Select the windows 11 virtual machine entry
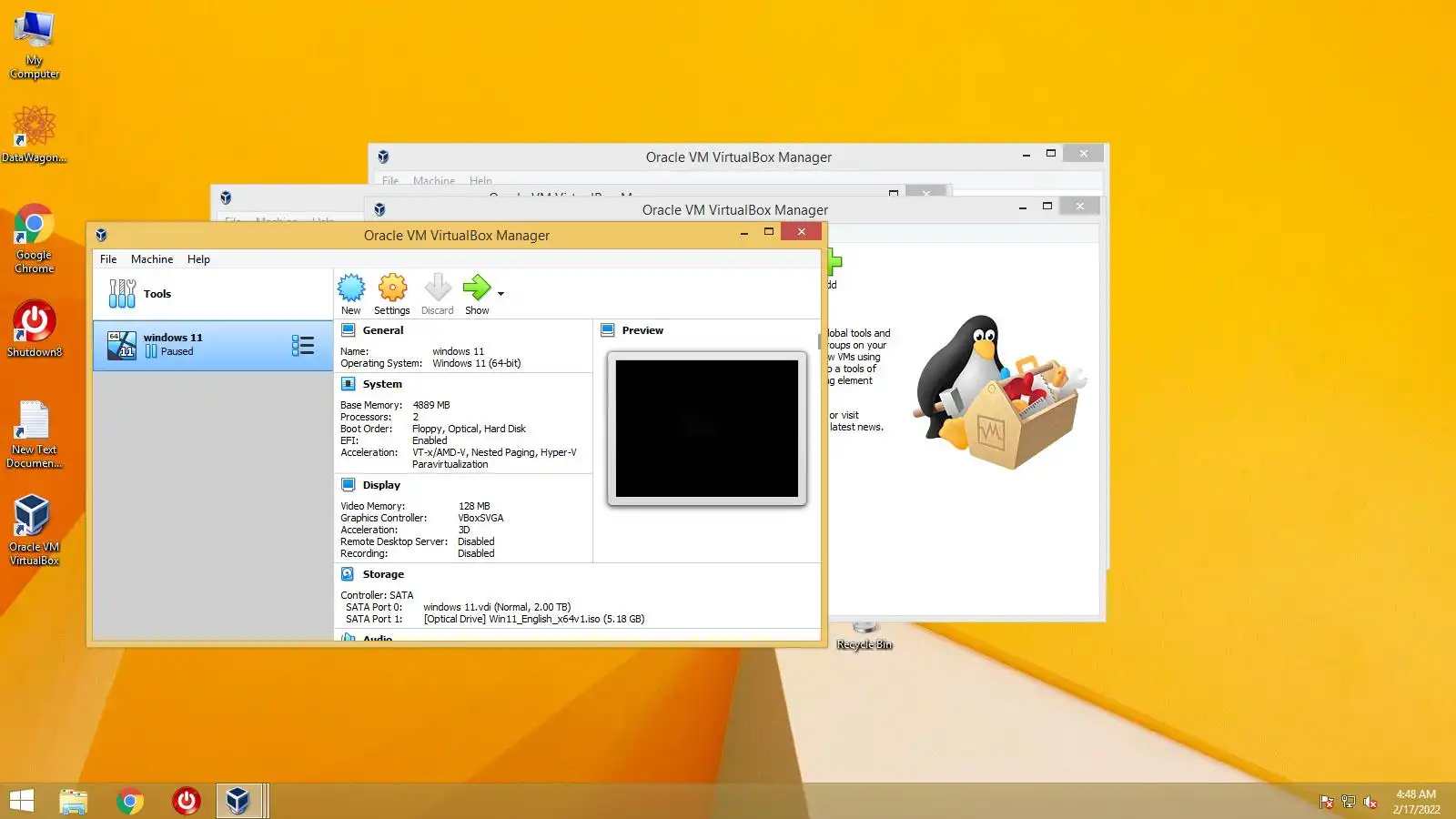 [213, 345]
